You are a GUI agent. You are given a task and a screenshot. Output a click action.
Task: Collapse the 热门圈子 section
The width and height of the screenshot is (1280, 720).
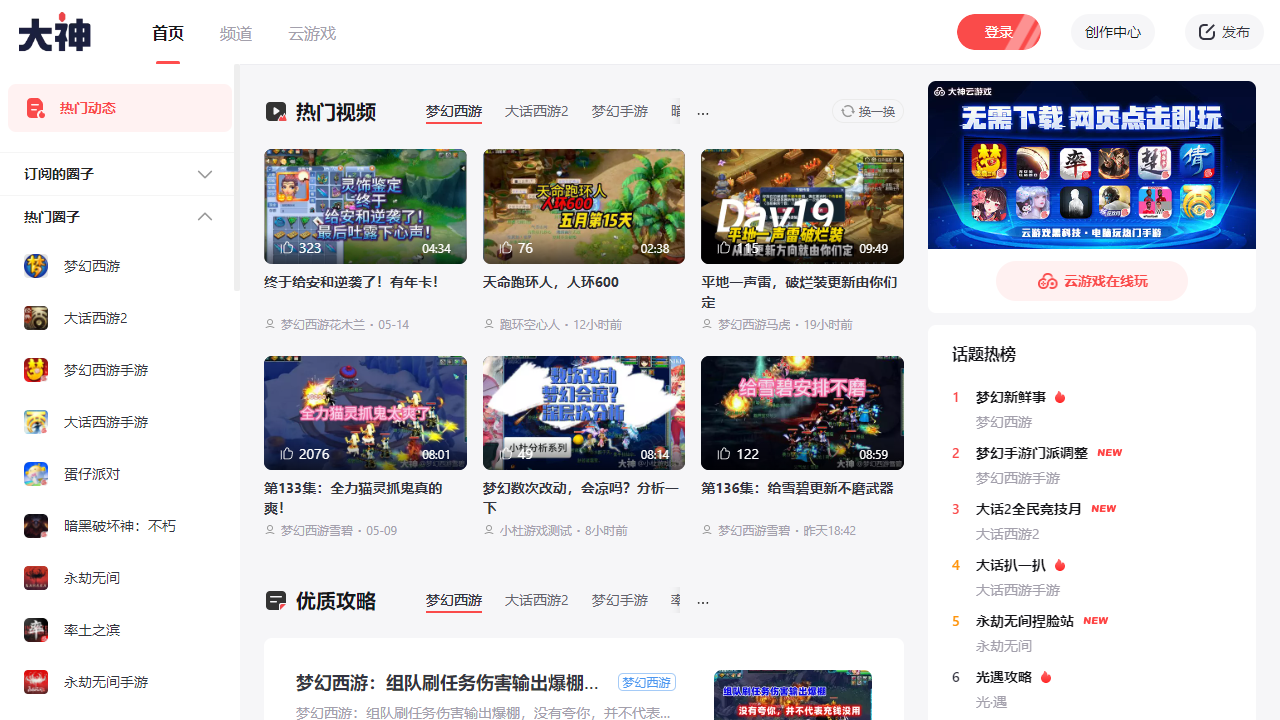tap(205, 217)
